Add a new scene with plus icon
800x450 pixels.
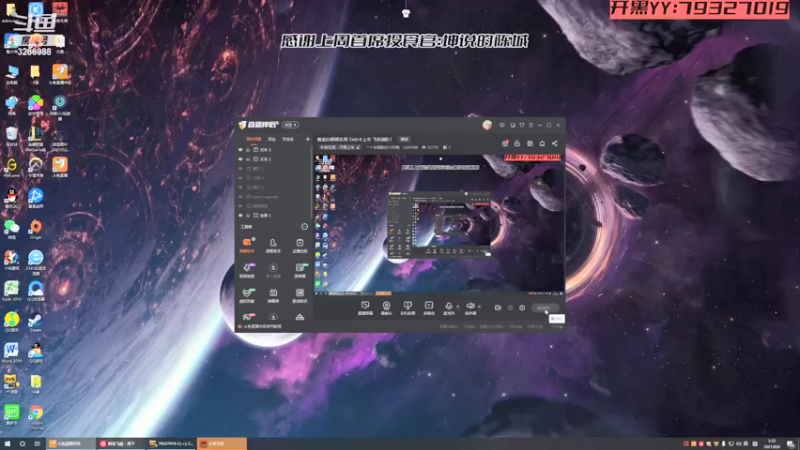307,139
